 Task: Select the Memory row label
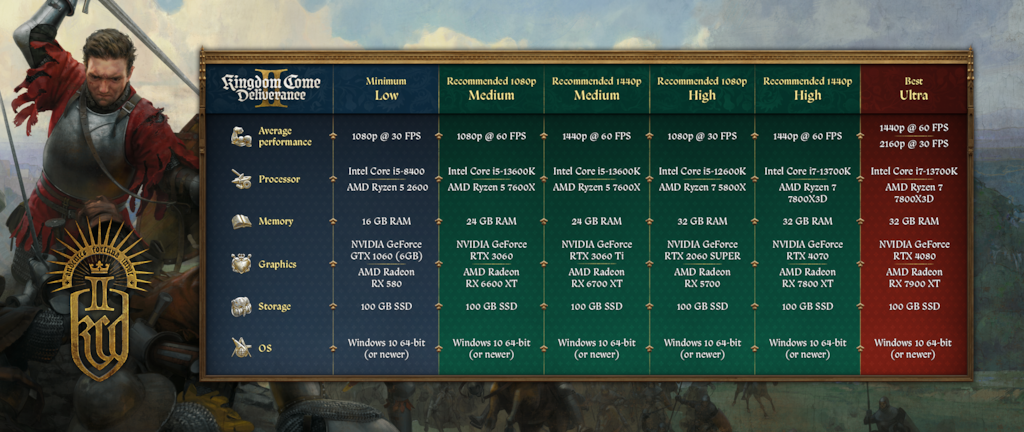click(x=275, y=222)
